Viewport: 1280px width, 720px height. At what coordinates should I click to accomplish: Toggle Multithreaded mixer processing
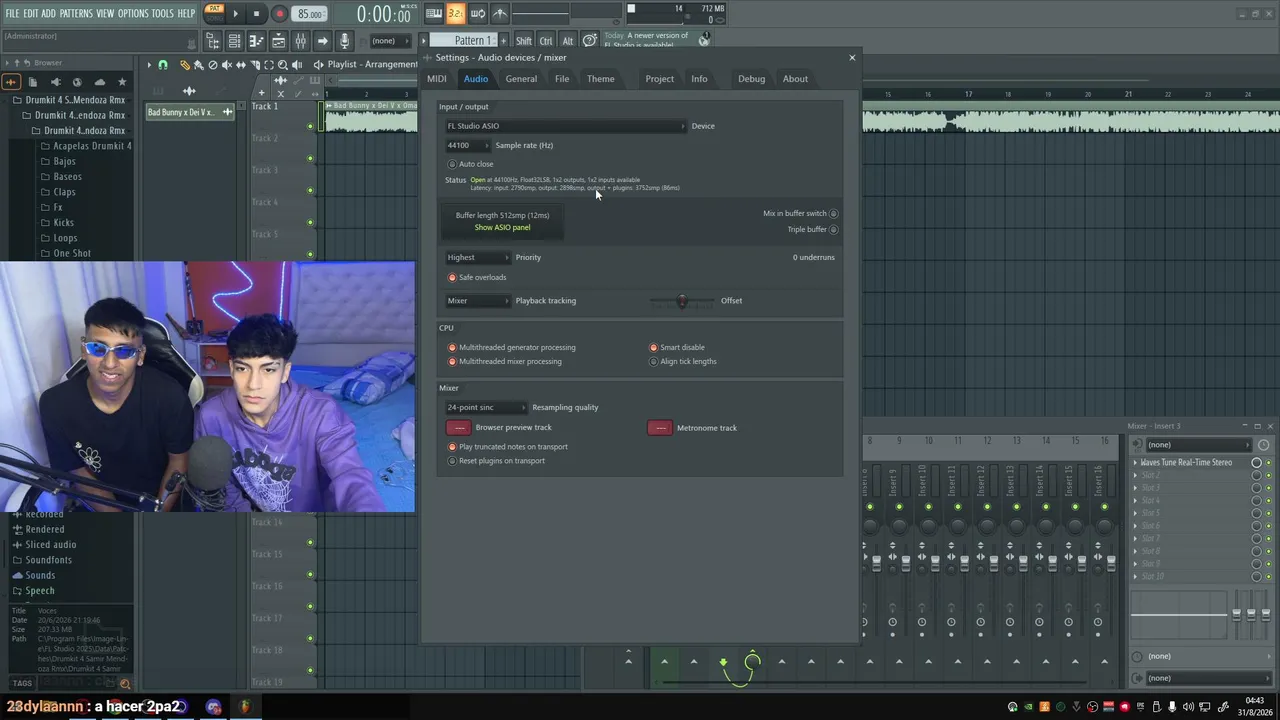[x=452, y=362]
